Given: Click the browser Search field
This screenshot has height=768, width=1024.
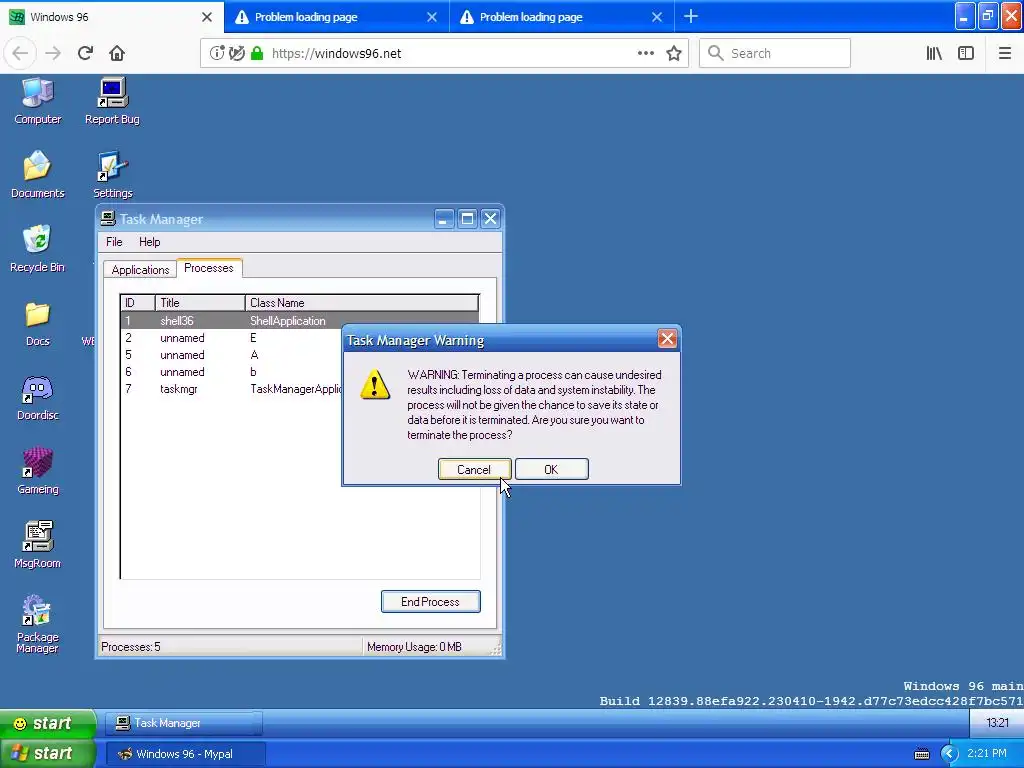Looking at the screenshot, I should point(775,54).
